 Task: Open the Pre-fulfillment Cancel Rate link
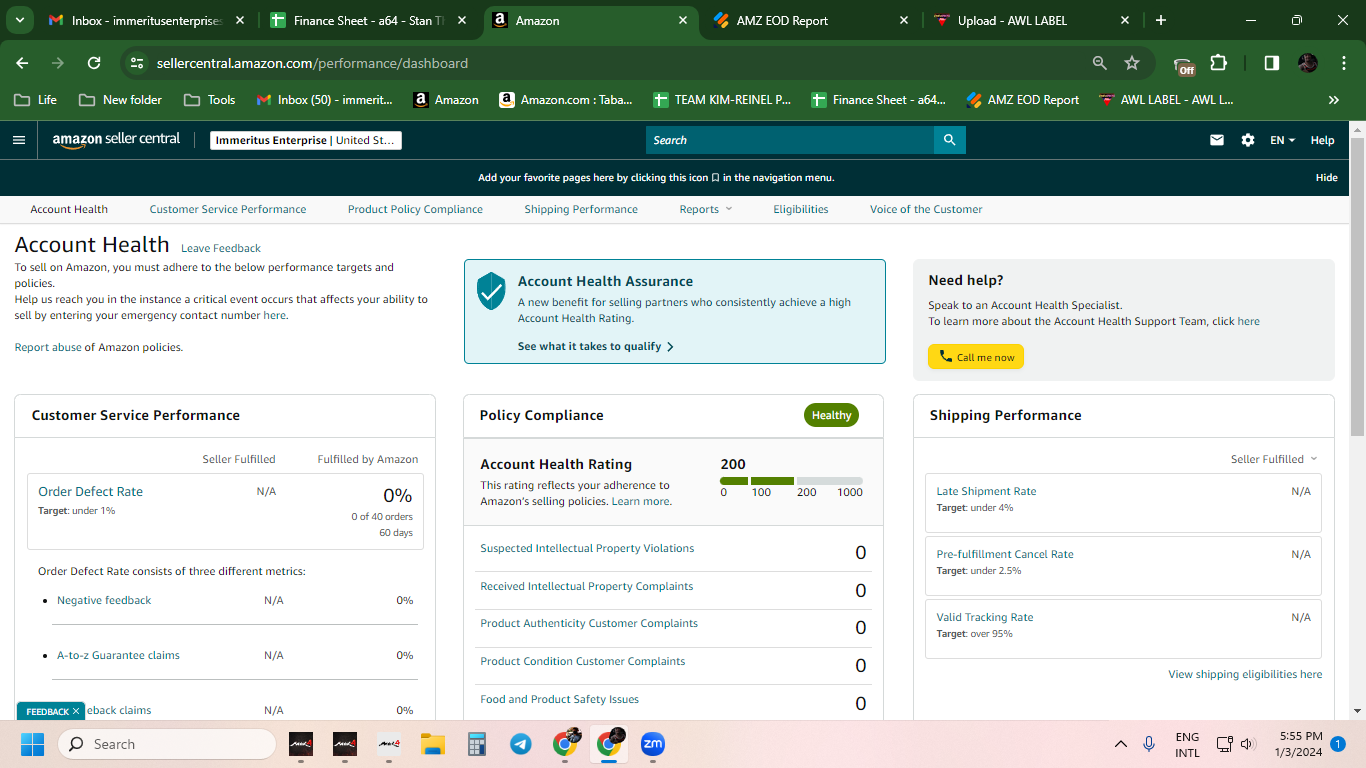(x=1005, y=554)
